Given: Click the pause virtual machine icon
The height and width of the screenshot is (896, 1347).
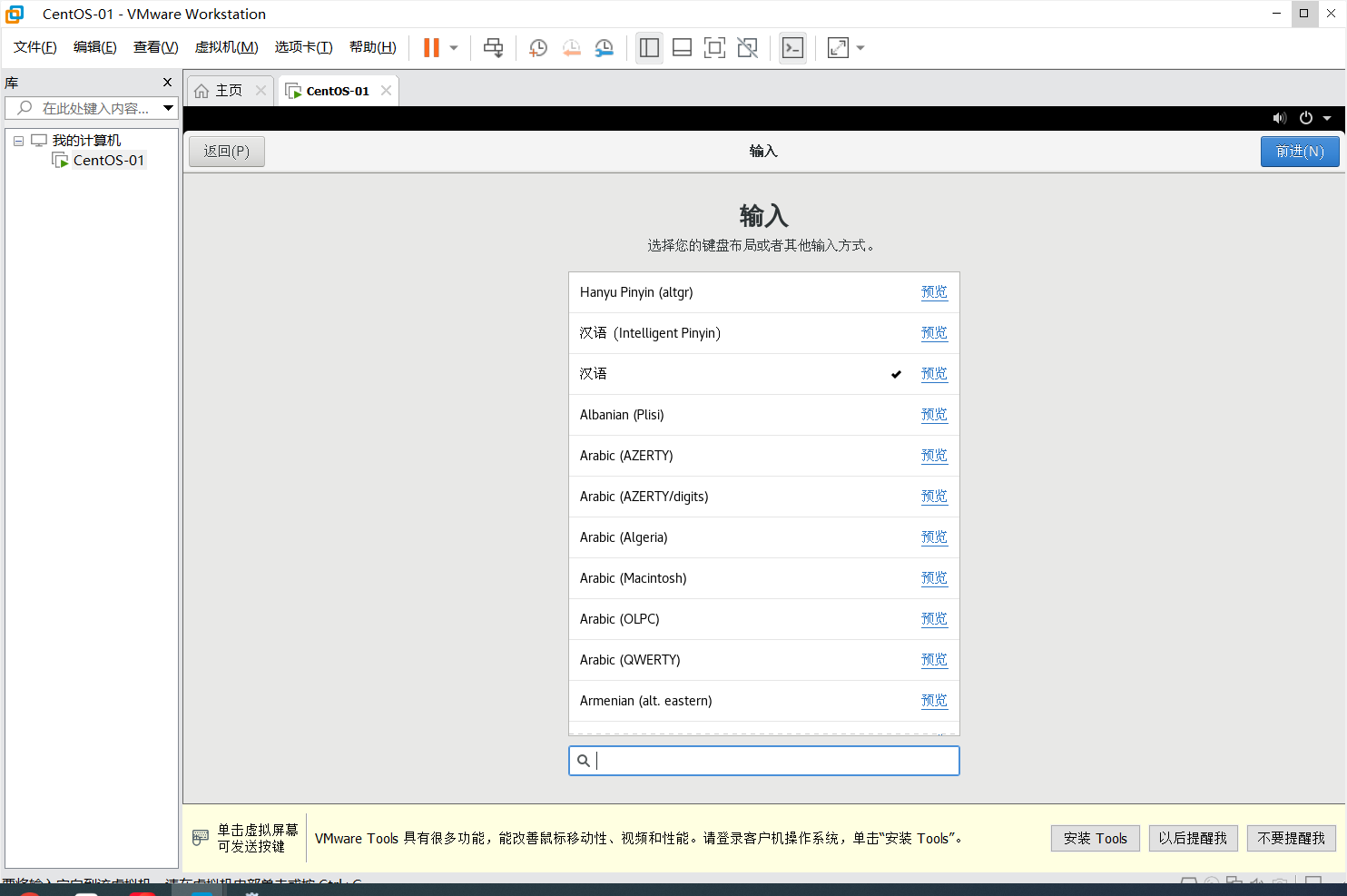Looking at the screenshot, I should 431,47.
